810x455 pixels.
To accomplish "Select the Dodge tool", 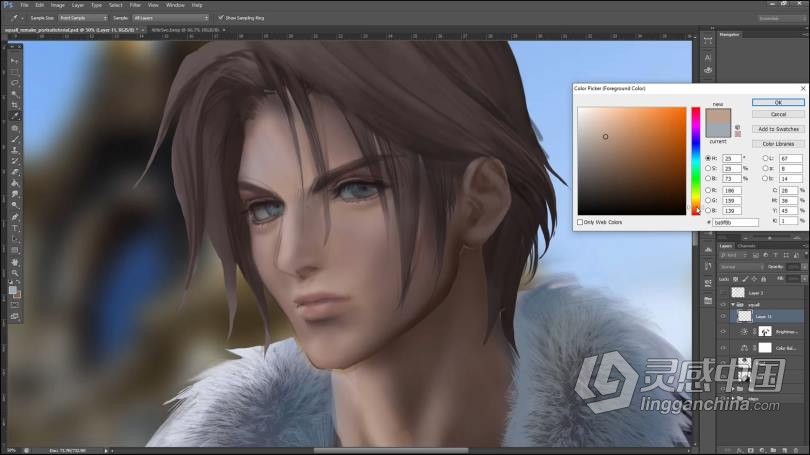I will click(x=14, y=205).
